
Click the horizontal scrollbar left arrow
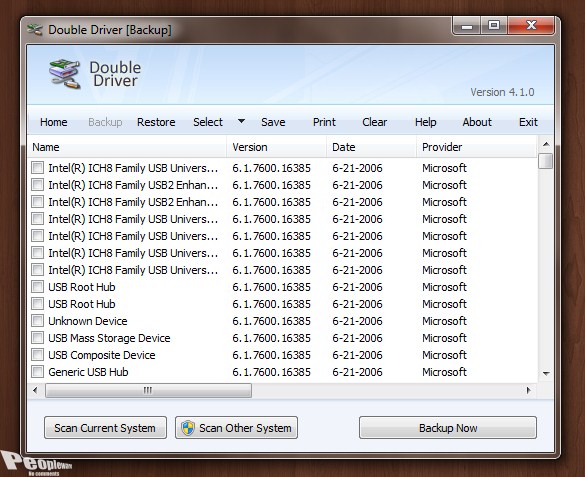point(35,390)
